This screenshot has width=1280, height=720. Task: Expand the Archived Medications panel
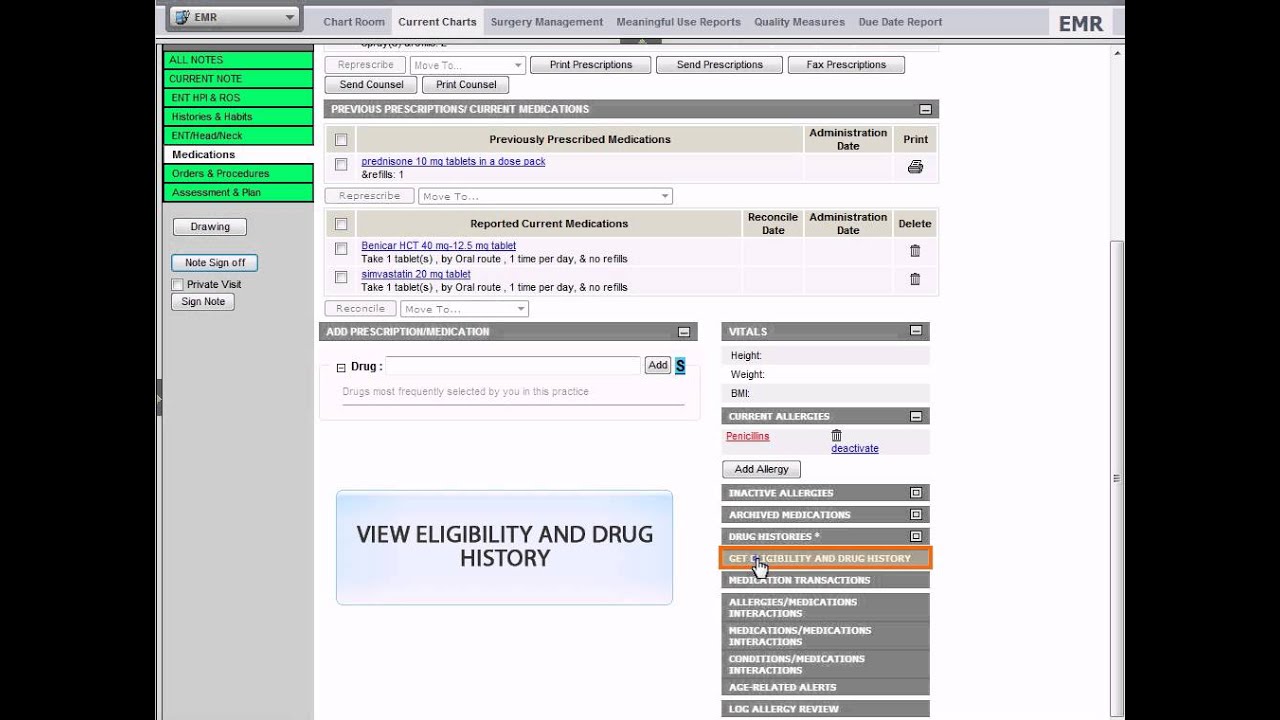pos(916,515)
